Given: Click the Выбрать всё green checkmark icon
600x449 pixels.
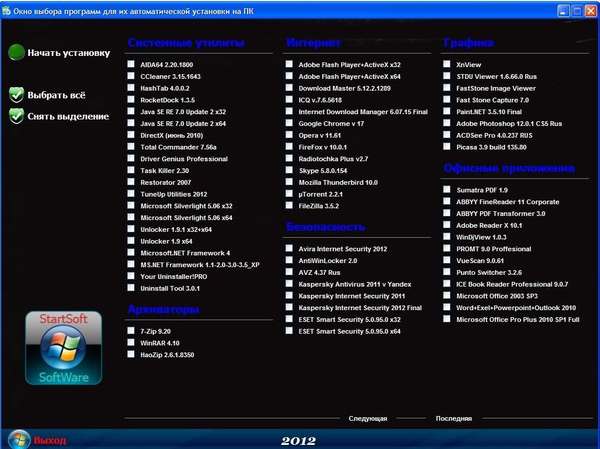Looking at the screenshot, I should pyautogui.click(x=16, y=95).
